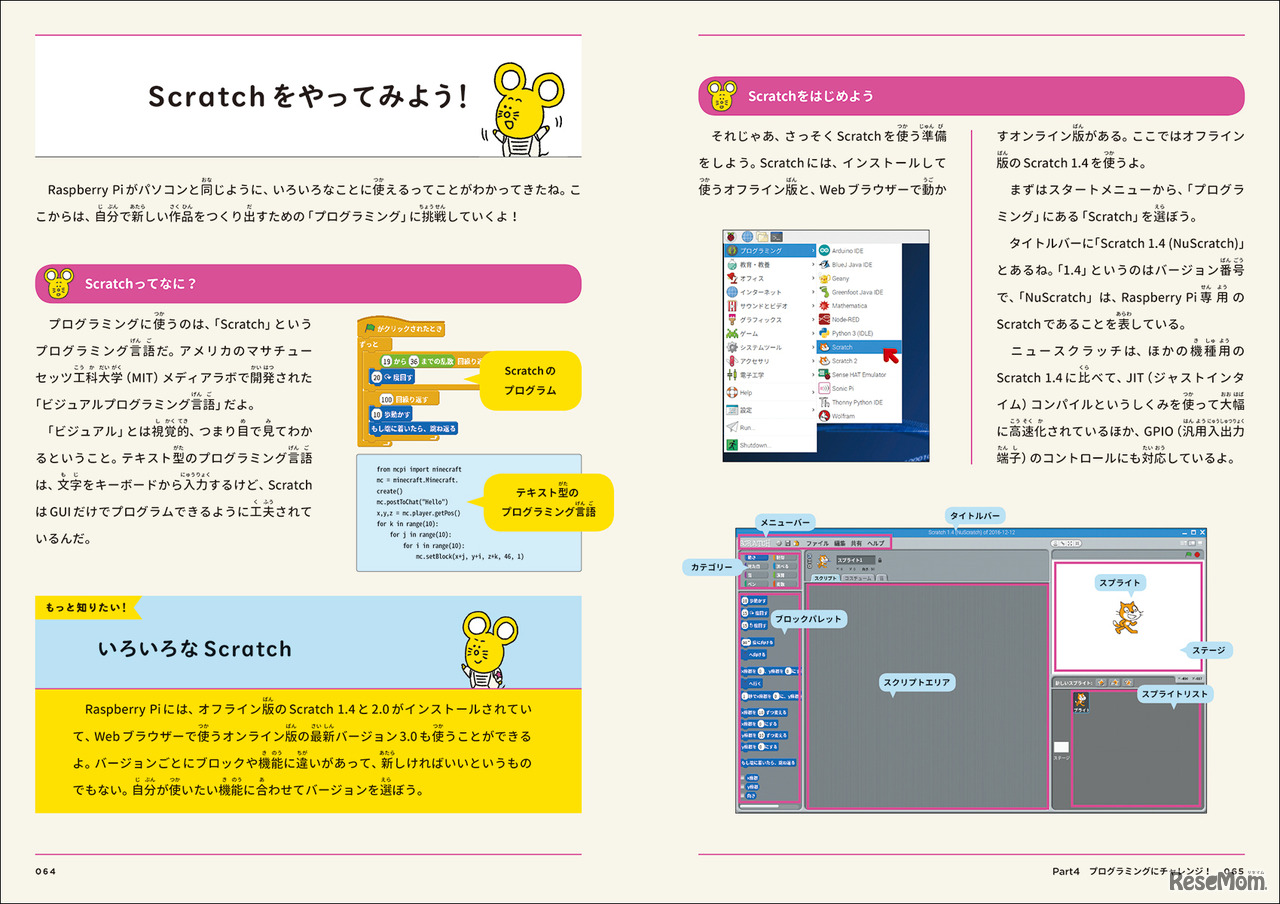Click the share project icon in Scratch
Viewport: 1280px width, 904px height.
pyautogui.click(x=797, y=542)
